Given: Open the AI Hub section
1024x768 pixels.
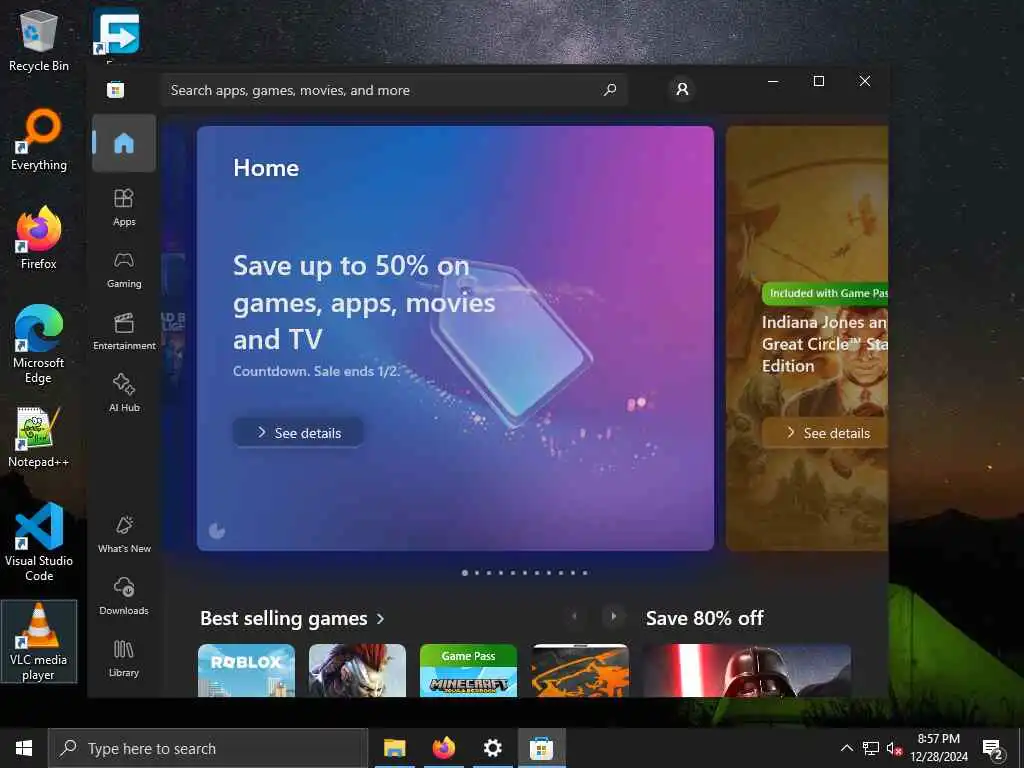Looking at the screenshot, I should tap(124, 392).
